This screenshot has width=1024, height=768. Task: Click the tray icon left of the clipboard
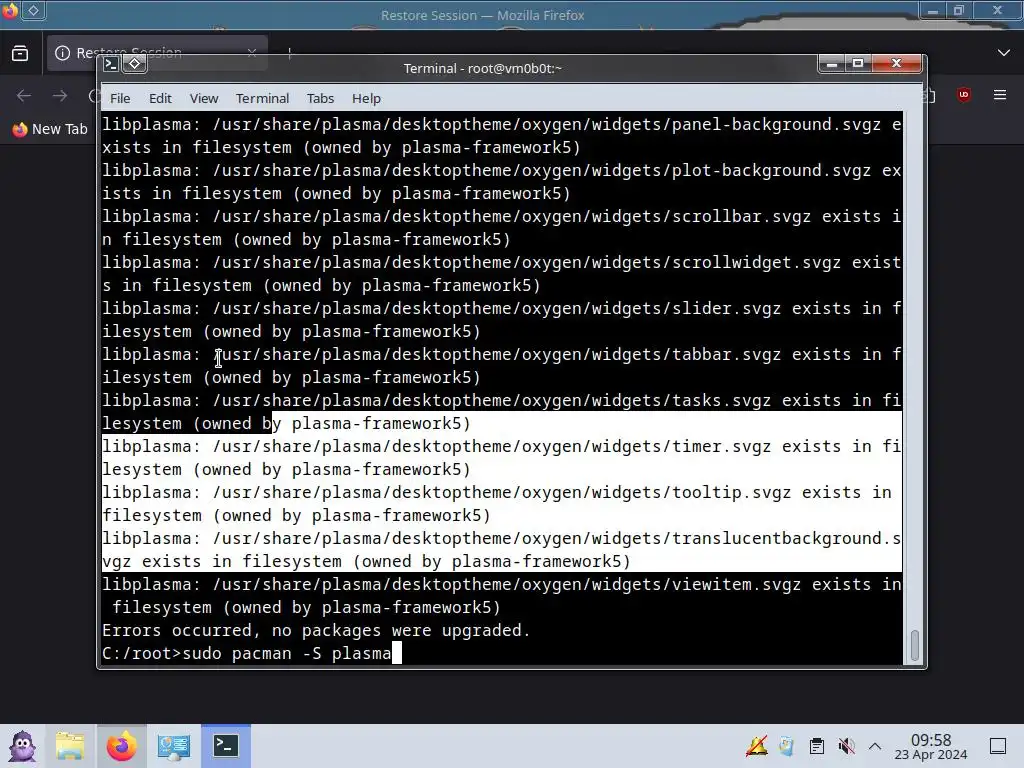[x=786, y=746]
